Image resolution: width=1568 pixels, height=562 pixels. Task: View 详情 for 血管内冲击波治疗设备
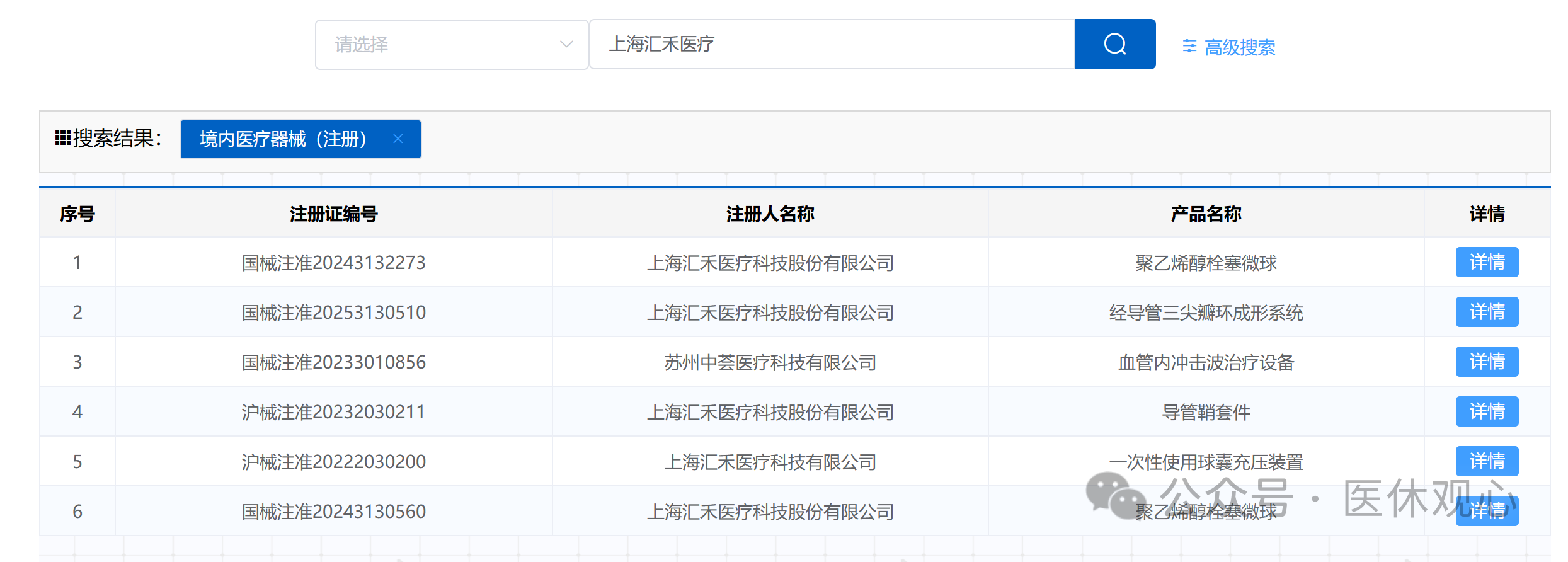click(x=1486, y=362)
